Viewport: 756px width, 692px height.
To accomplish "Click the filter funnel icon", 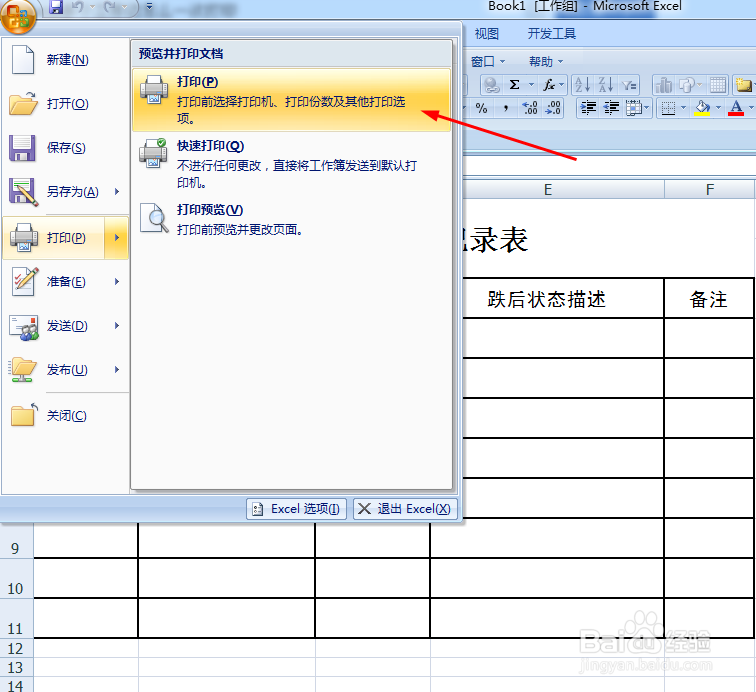I will click(x=629, y=85).
